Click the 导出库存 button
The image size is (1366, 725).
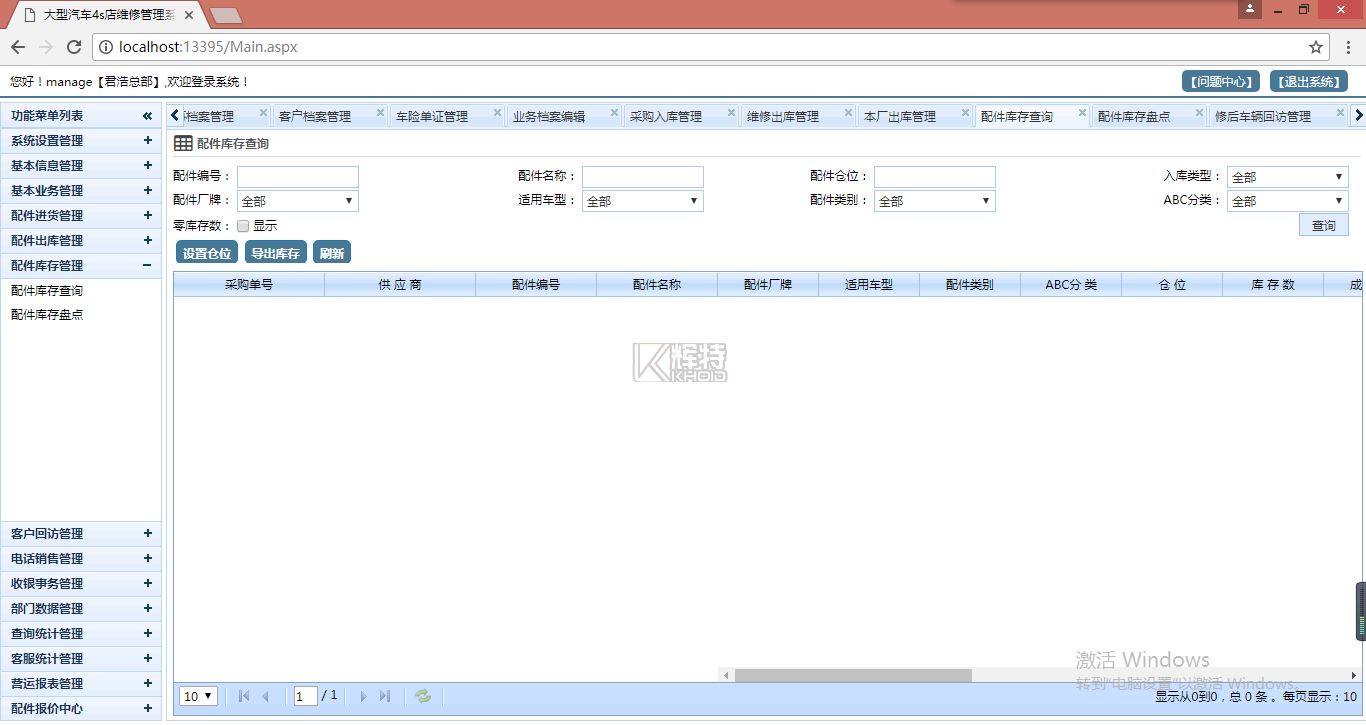[x=275, y=253]
